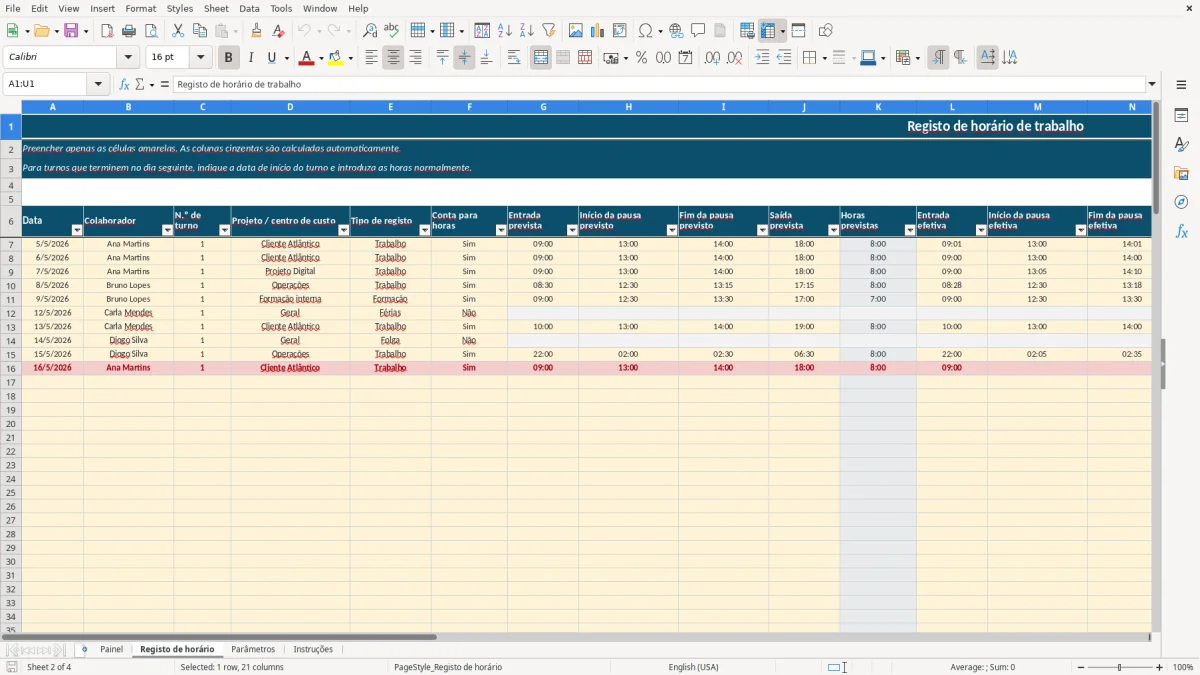Open the Format menu

(x=140, y=8)
